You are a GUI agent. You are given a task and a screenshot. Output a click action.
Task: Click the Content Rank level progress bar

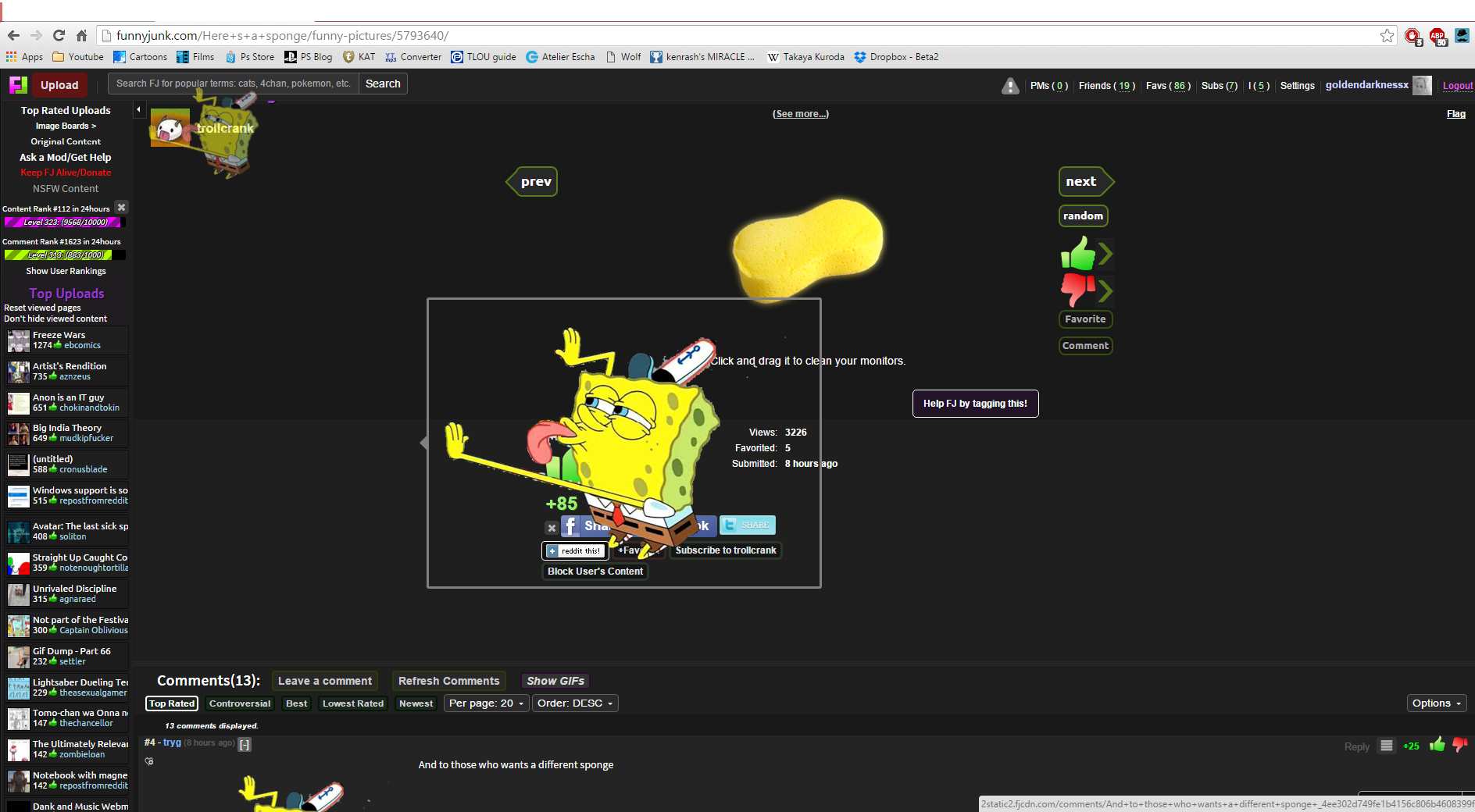(64, 223)
